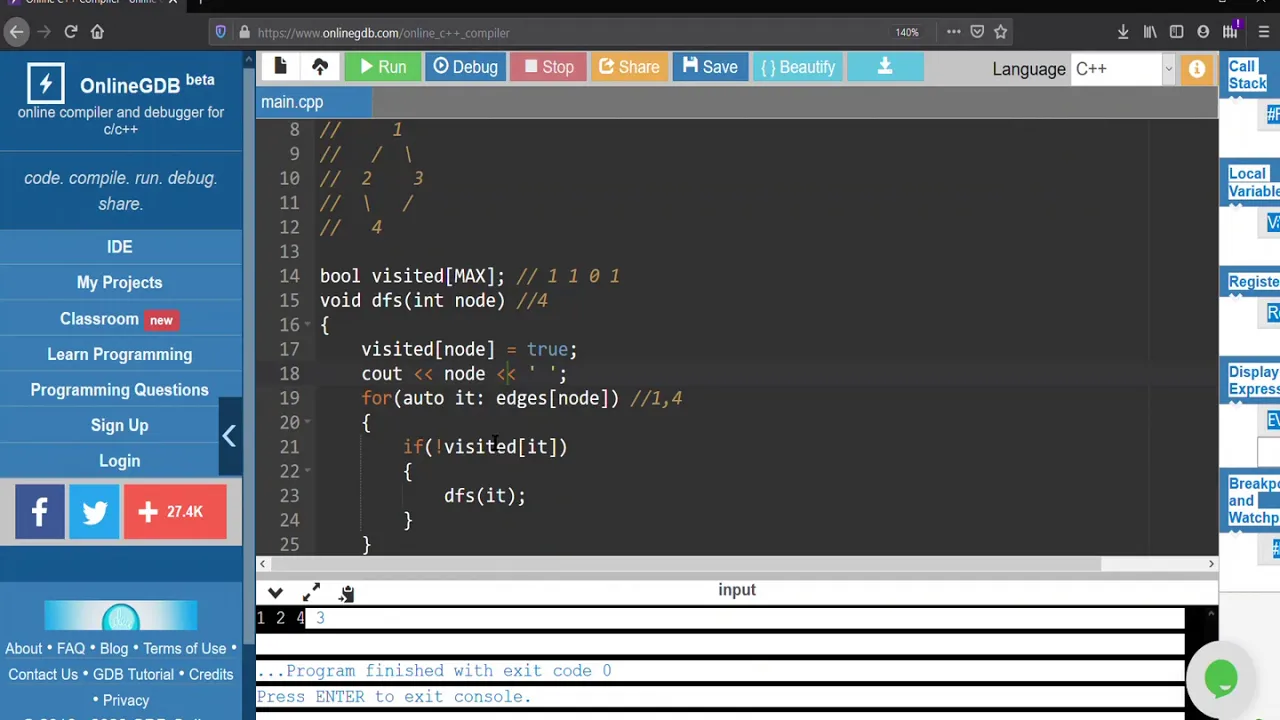This screenshot has height=720, width=1280.
Task: Open Contact Us footer link
Action: pyautogui.click(x=43, y=675)
